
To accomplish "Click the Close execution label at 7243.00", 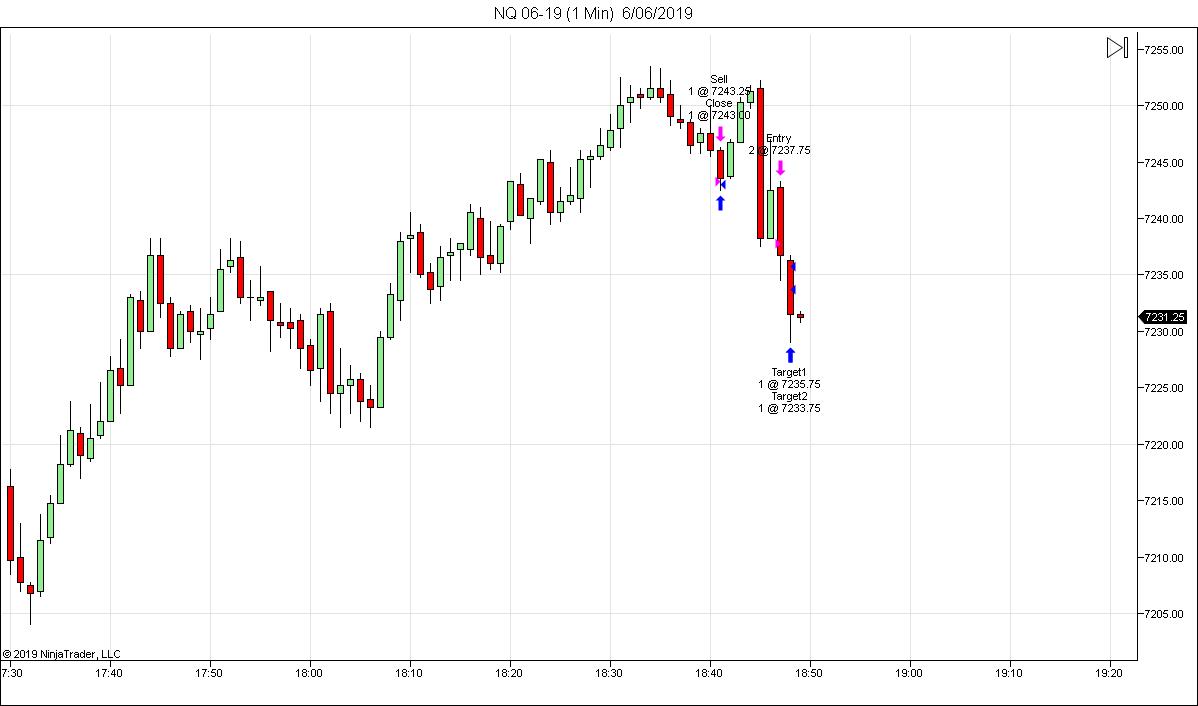I will pyautogui.click(x=719, y=109).
